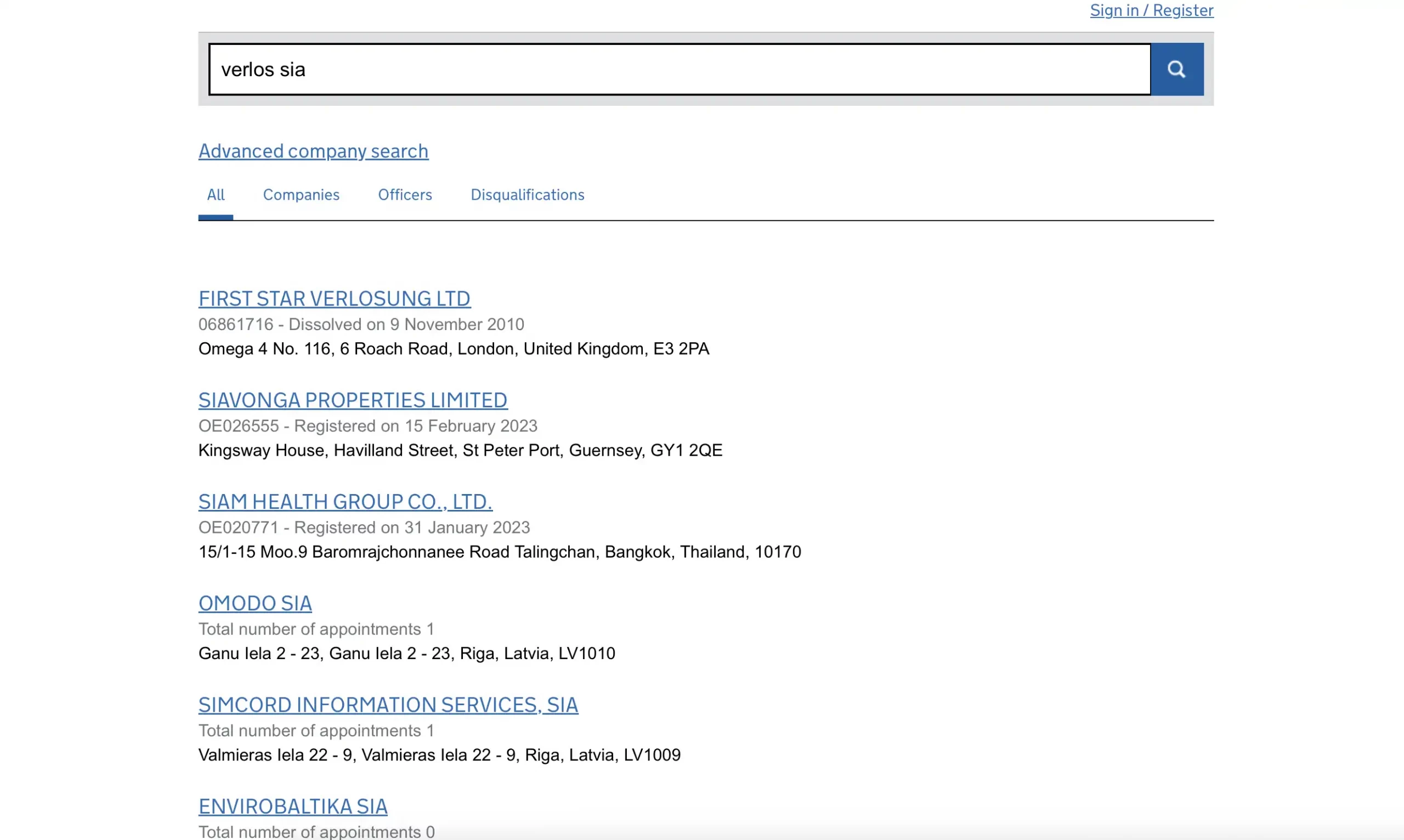Click the Kingsway House Guernsey address
1404x840 pixels.
[460, 450]
